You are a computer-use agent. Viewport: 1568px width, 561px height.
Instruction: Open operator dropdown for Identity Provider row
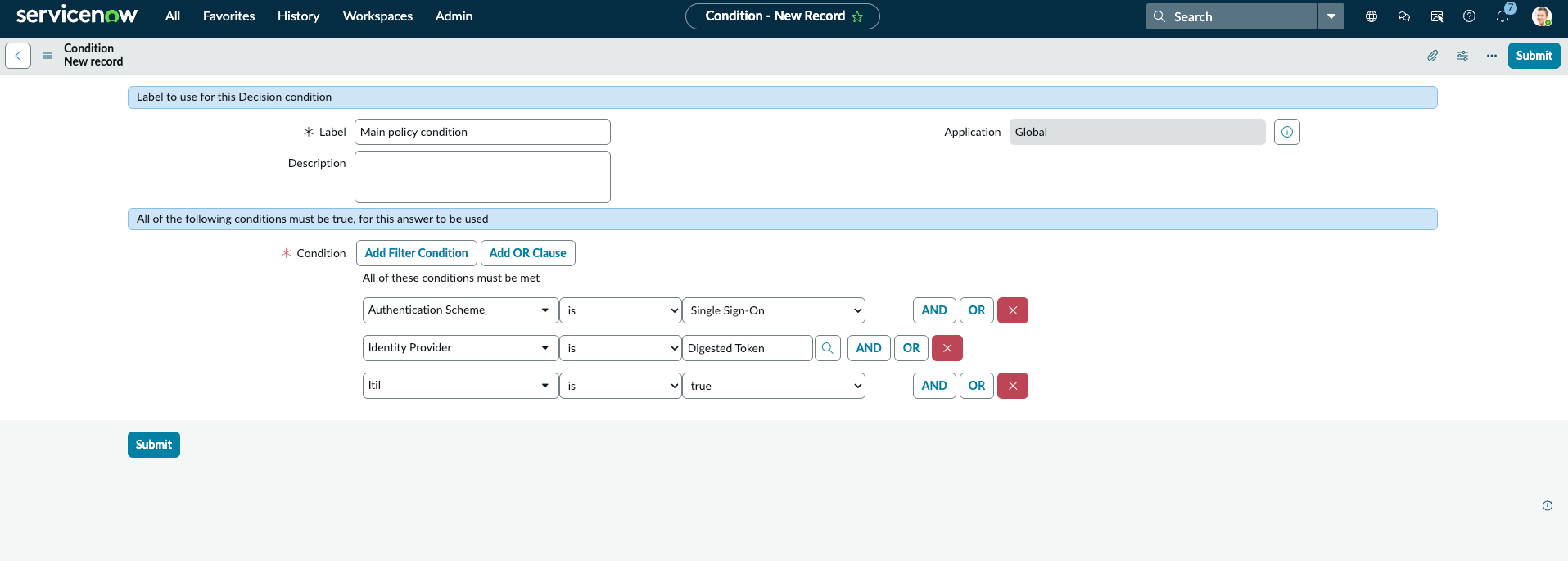pyautogui.click(x=621, y=348)
